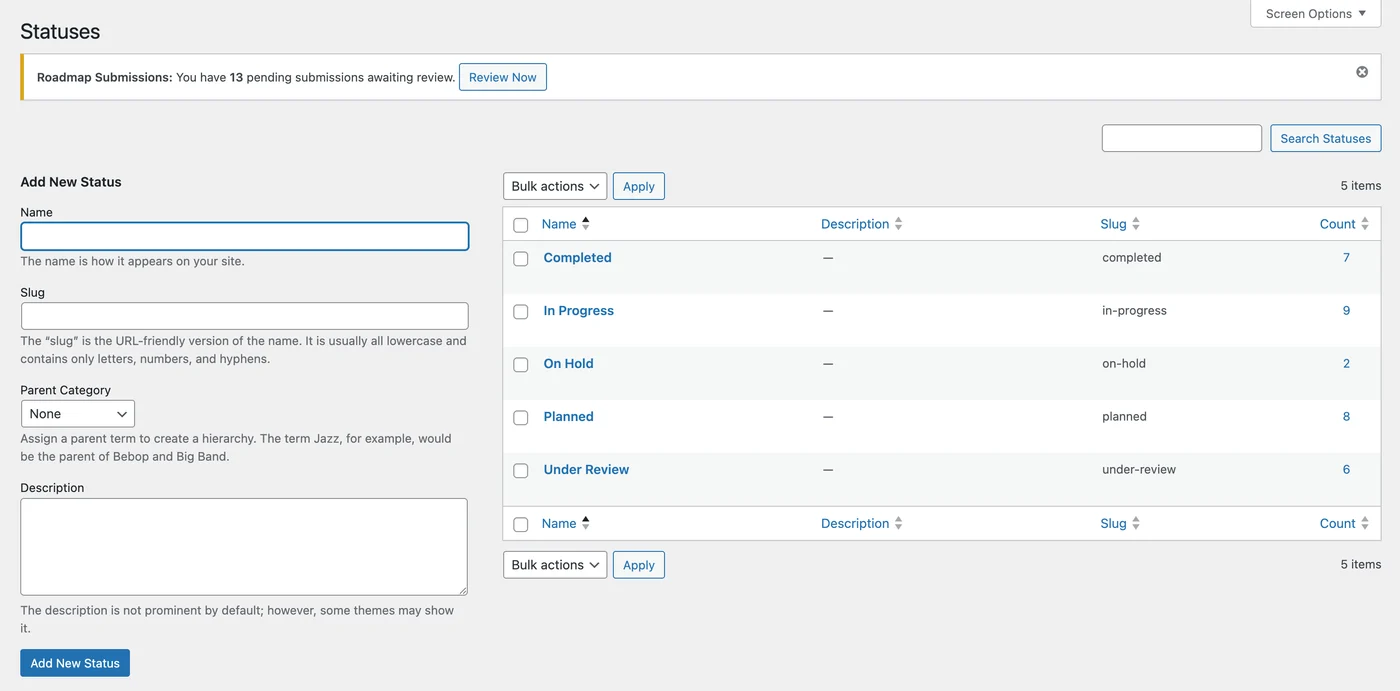Open count 8 for Planned

pyautogui.click(x=1346, y=416)
